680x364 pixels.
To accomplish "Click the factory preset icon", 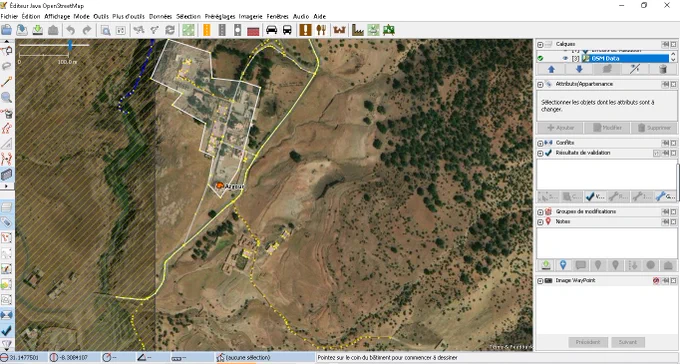I will [357, 30].
